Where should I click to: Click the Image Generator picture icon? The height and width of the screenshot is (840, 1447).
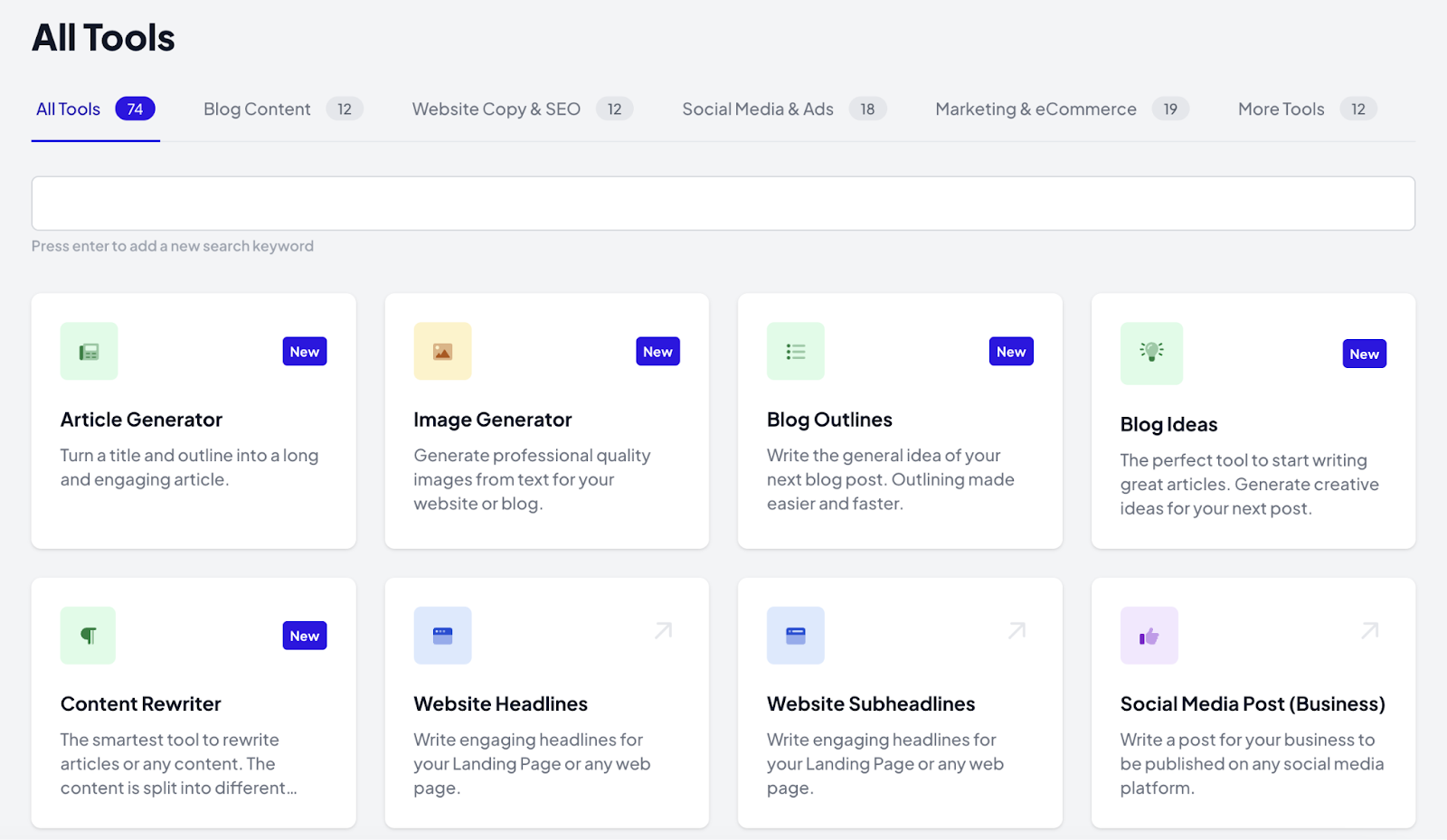[x=441, y=351]
